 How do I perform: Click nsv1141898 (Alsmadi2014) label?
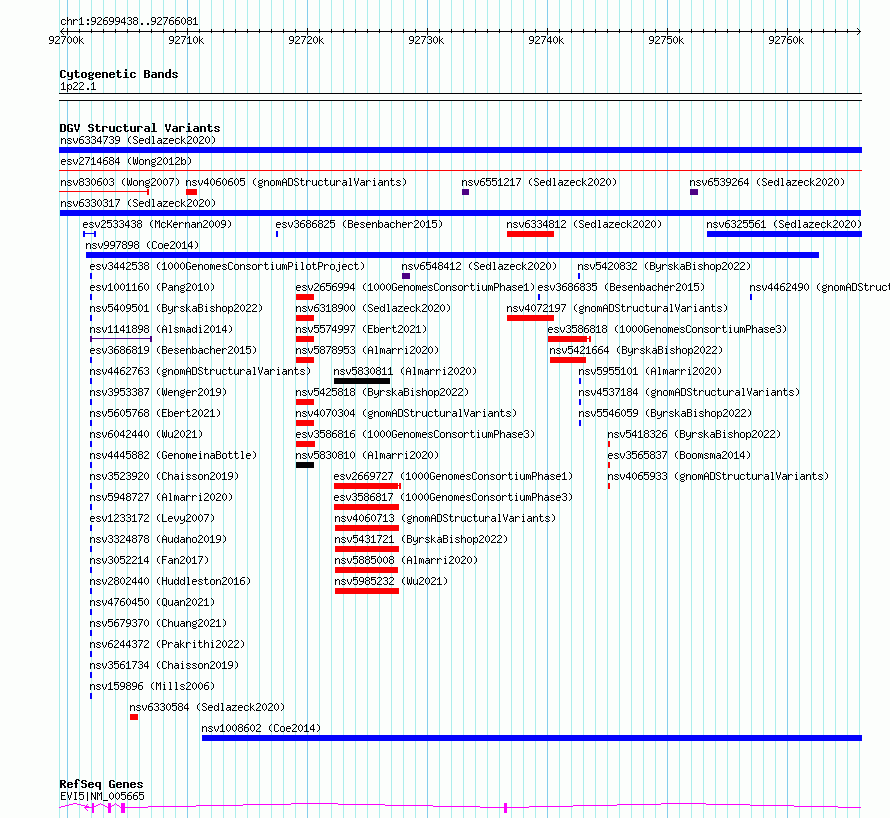(161, 329)
